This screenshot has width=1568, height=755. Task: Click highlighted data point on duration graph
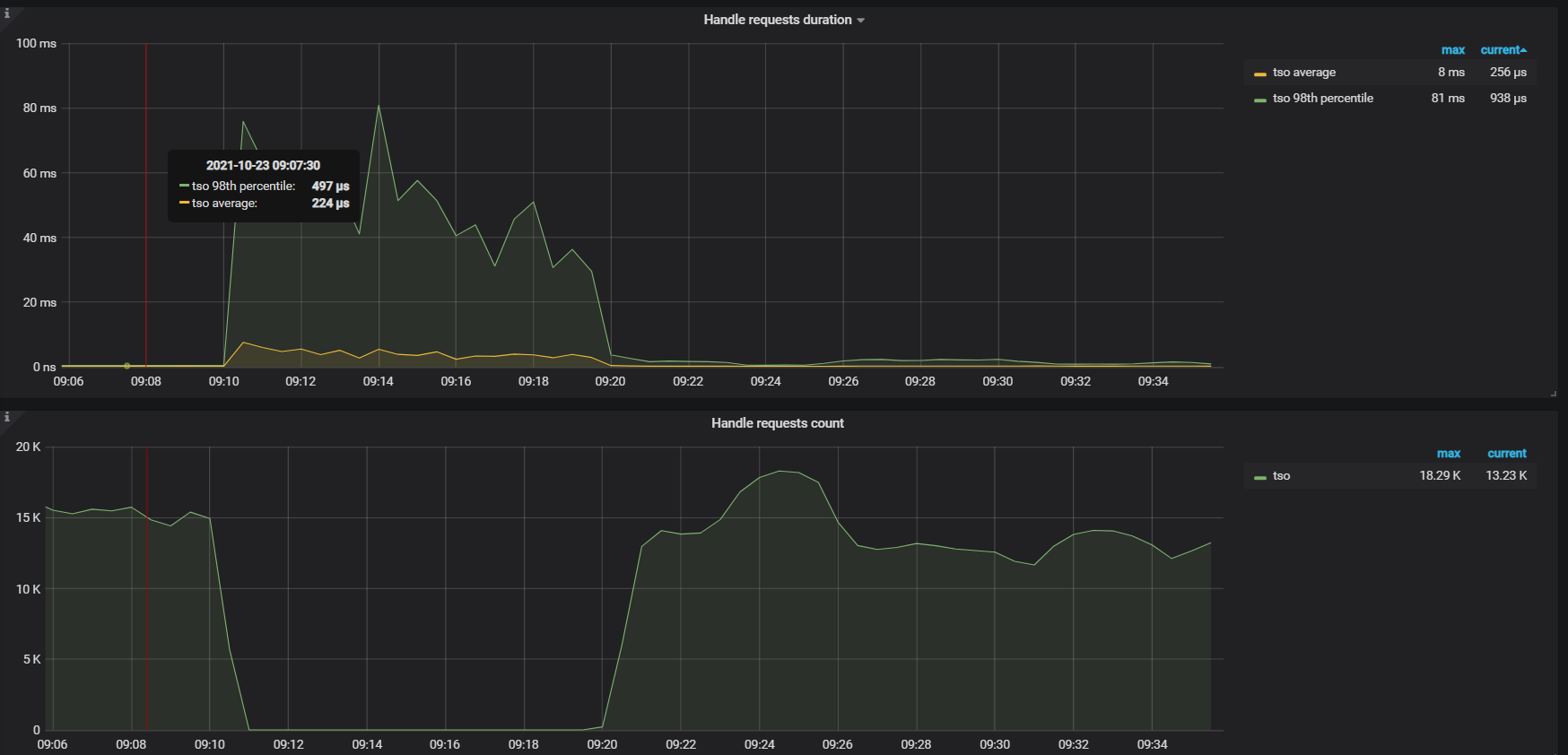(126, 366)
